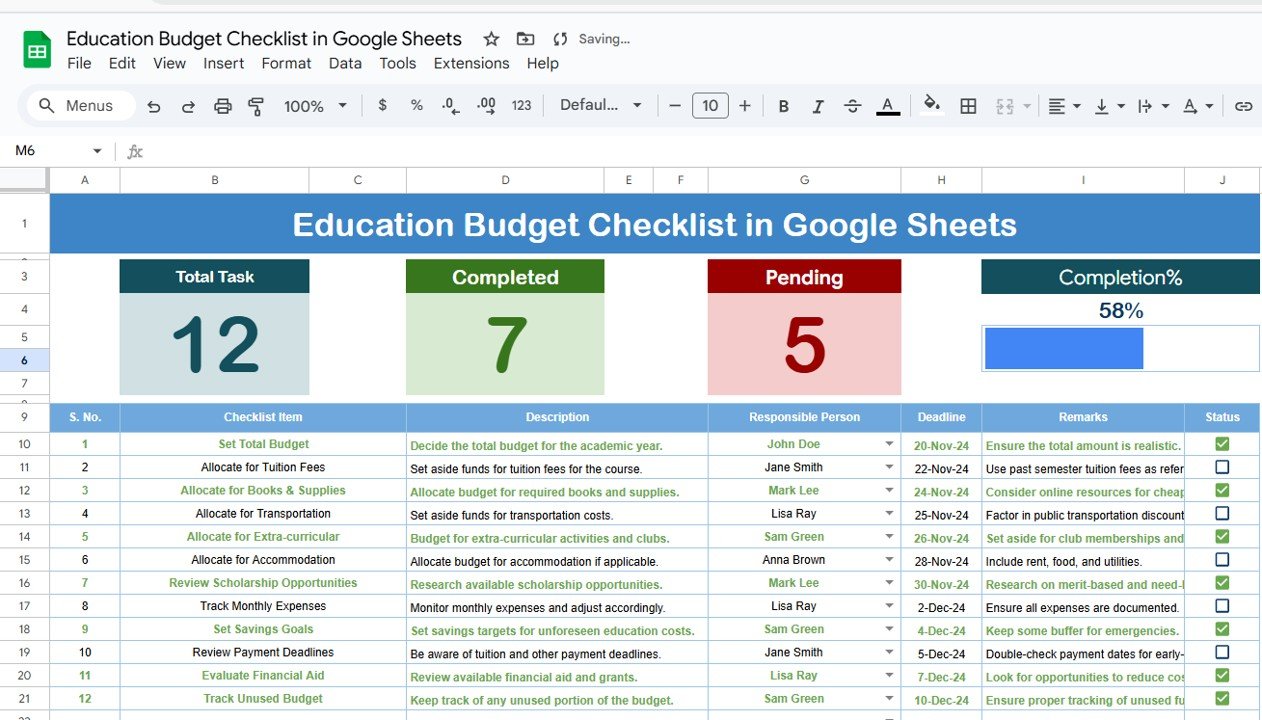Check status for Allocate for Transportation

pyautogui.click(x=1222, y=513)
